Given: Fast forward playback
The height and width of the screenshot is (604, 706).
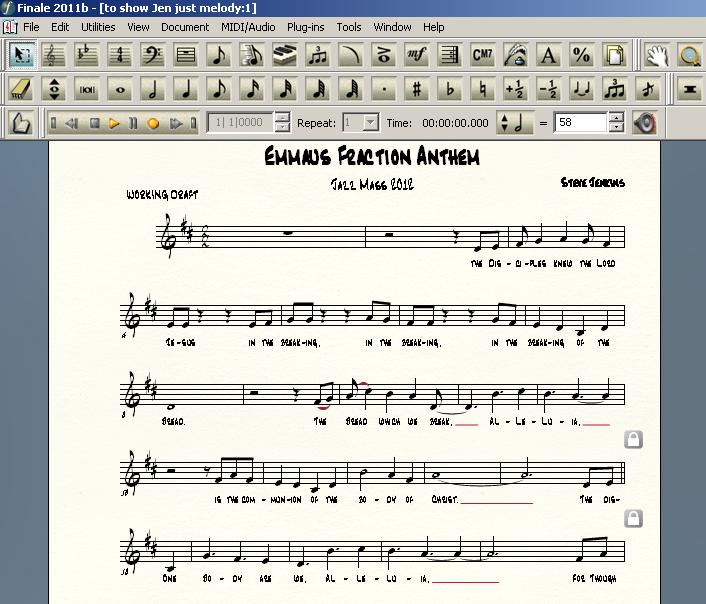Looking at the screenshot, I should pos(176,123).
